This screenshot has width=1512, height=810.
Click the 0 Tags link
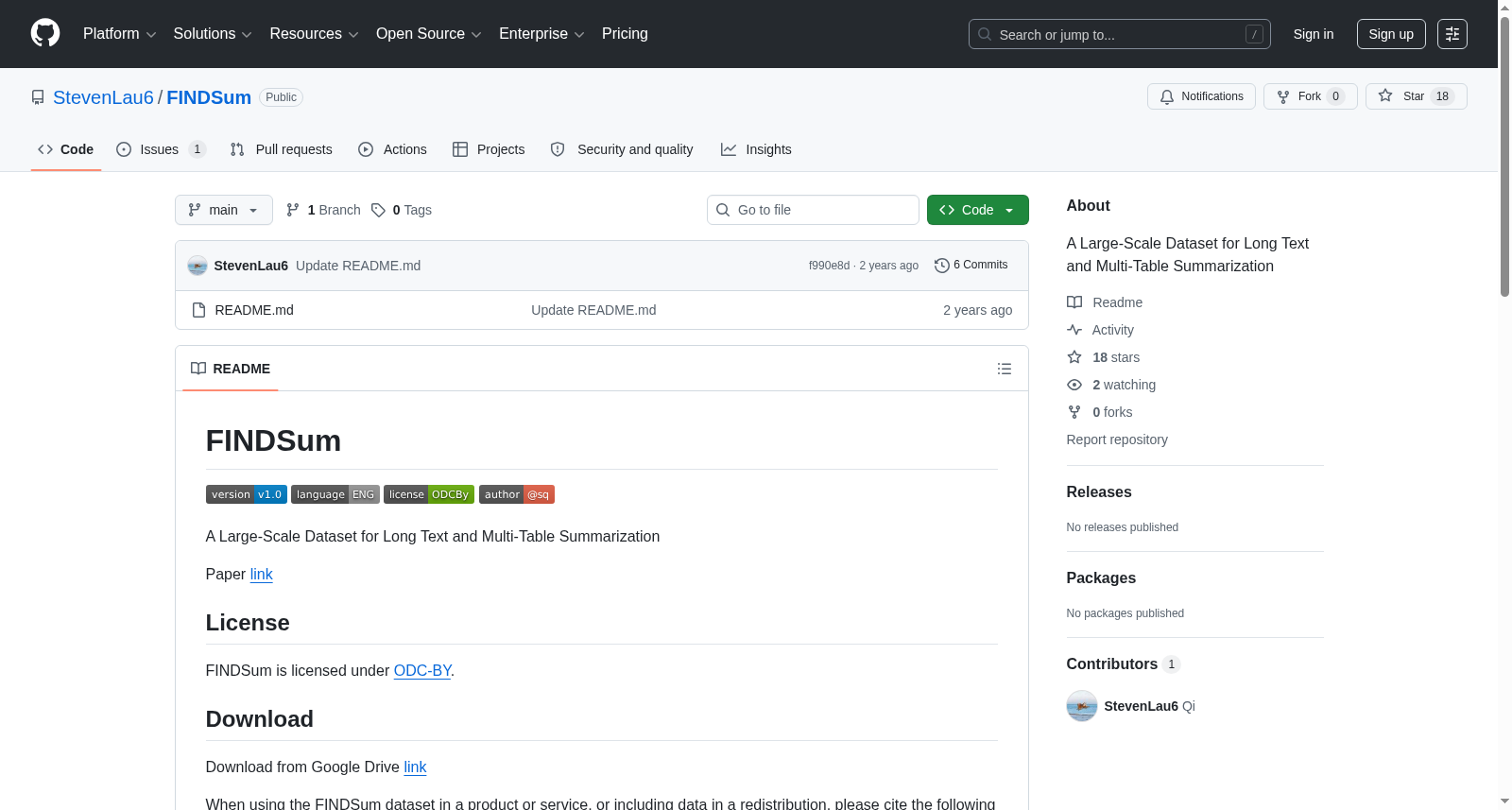[402, 210]
